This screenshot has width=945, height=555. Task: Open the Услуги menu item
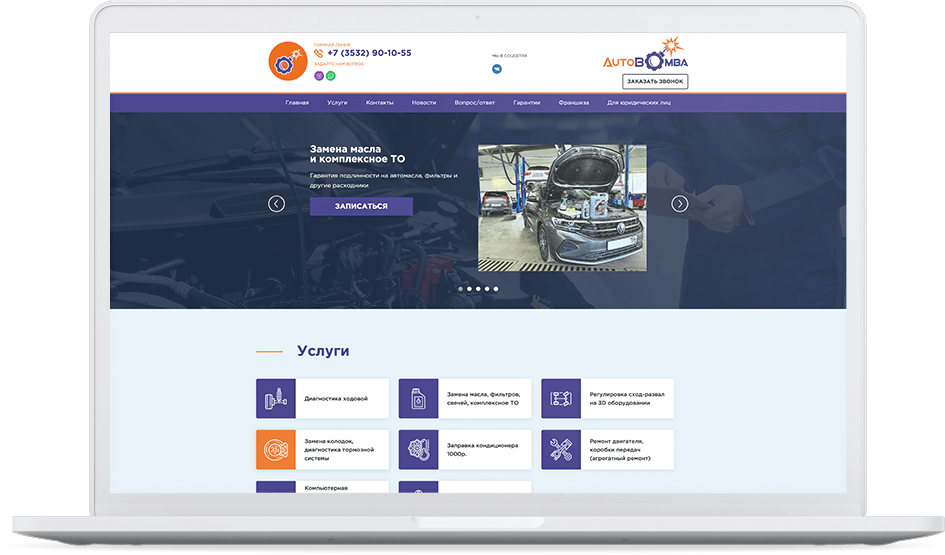pos(338,102)
